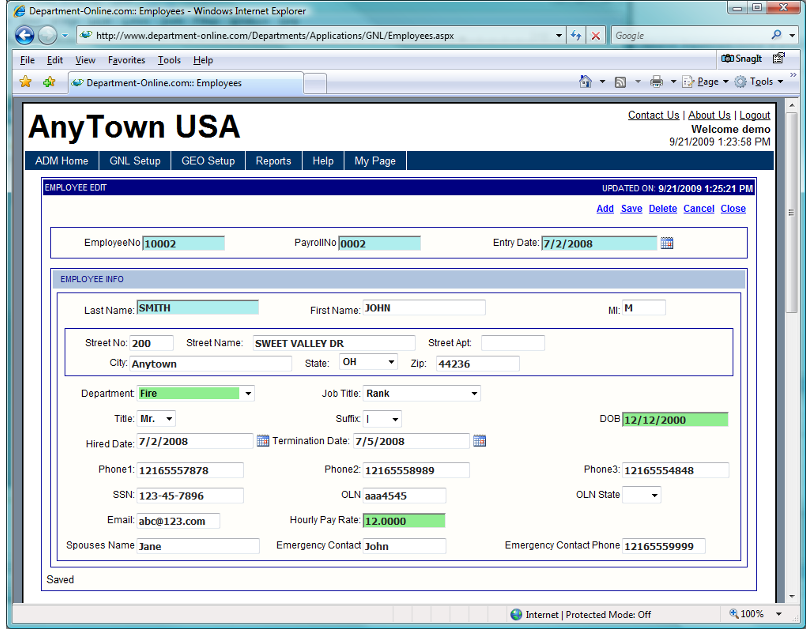Click the First Name field containing JOHN

point(424,308)
